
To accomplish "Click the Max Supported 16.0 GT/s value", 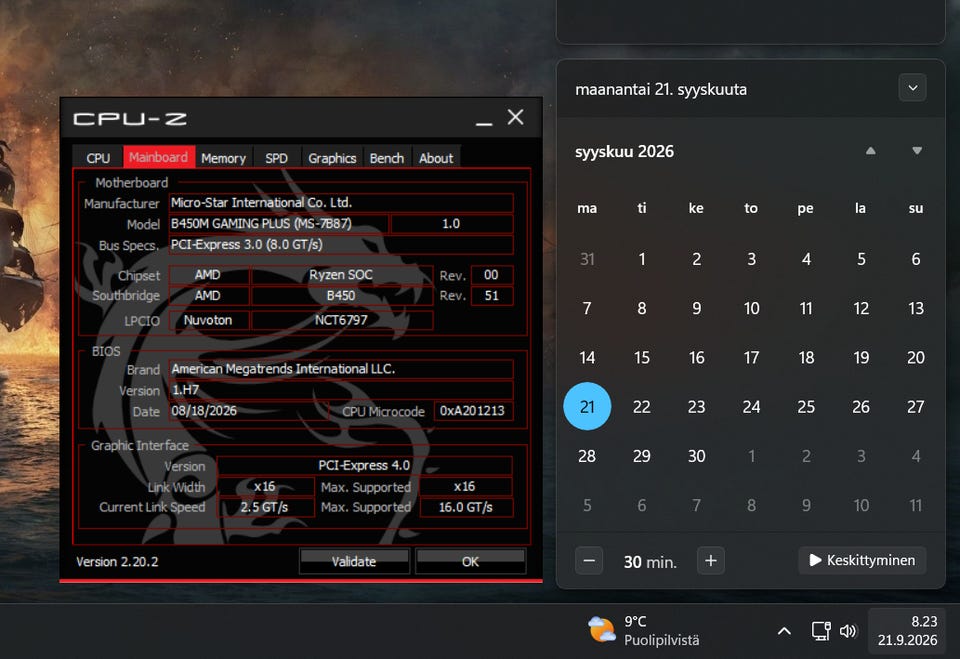I will tap(466, 508).
